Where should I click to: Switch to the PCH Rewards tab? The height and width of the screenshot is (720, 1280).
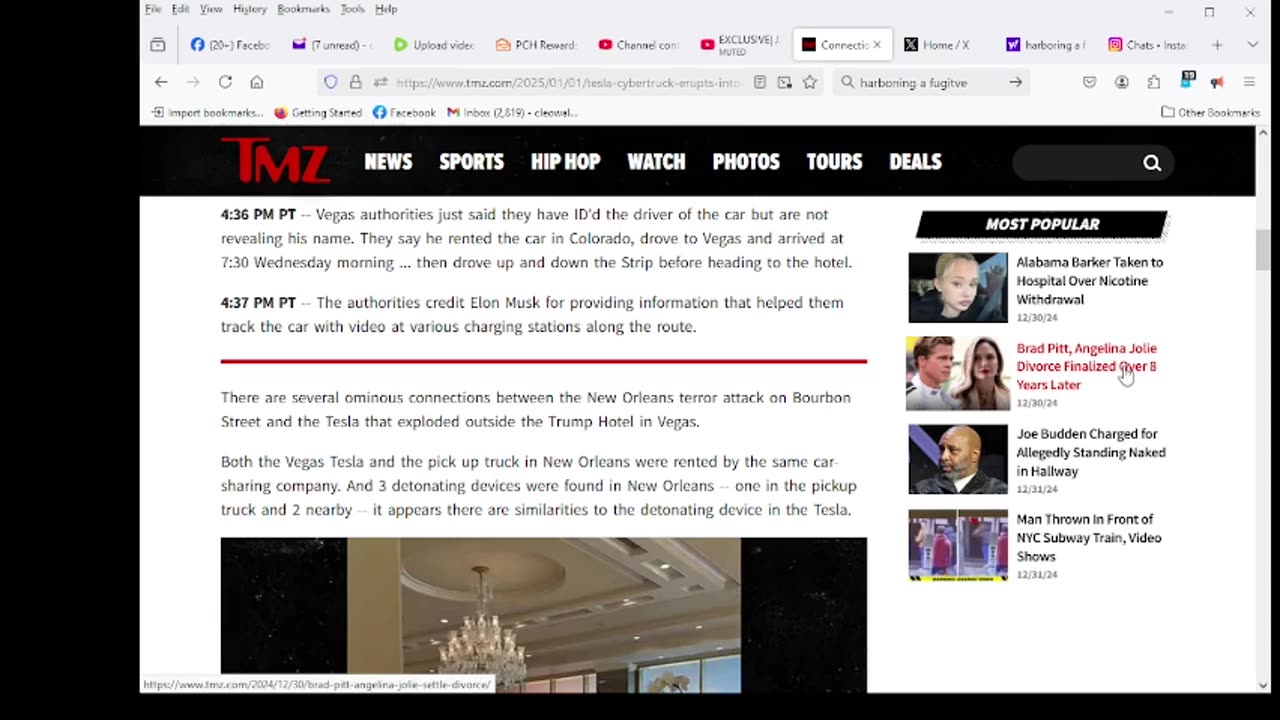pos(536,45)
